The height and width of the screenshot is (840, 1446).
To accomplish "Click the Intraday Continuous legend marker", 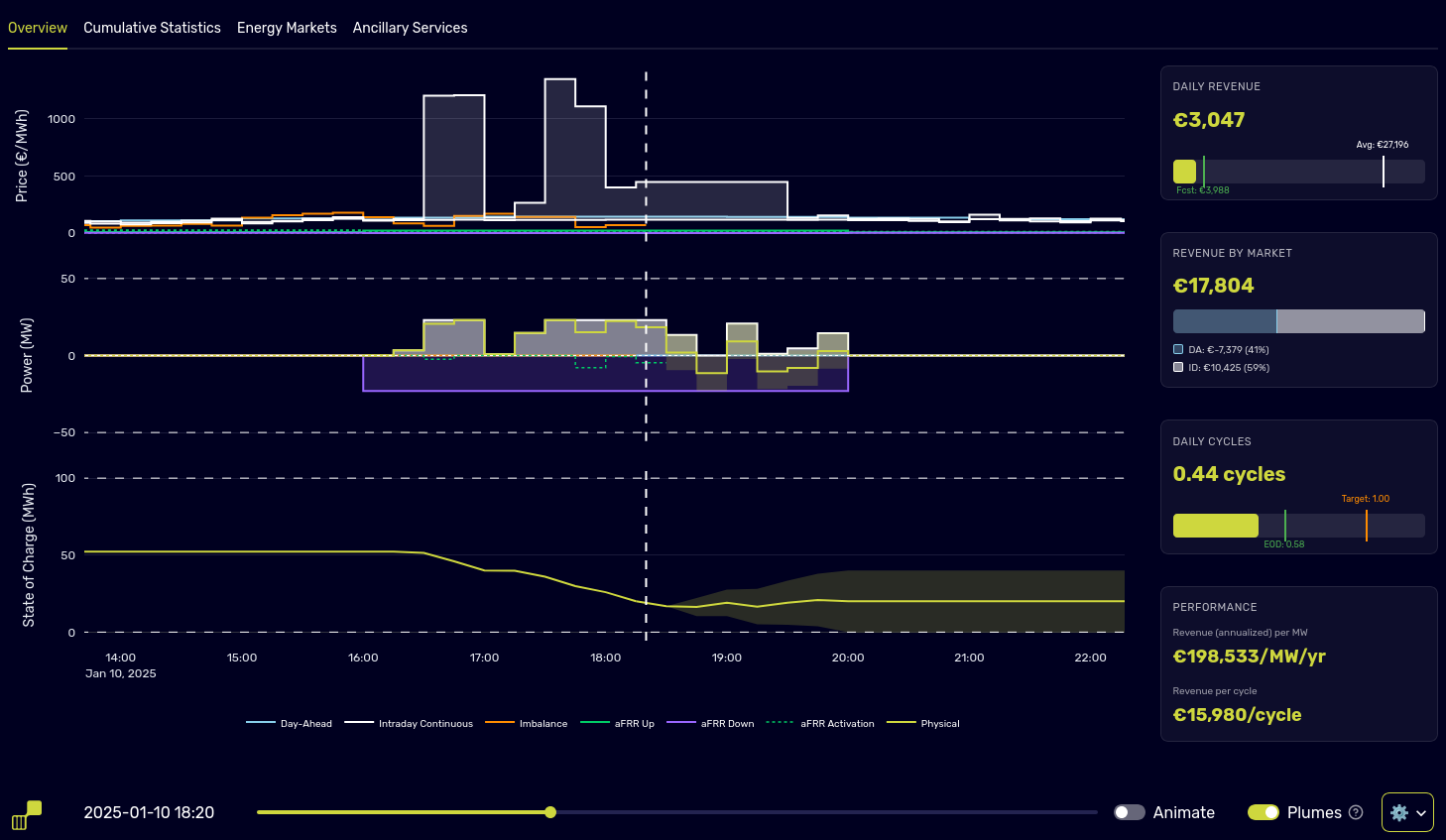I will pos(358,723).
